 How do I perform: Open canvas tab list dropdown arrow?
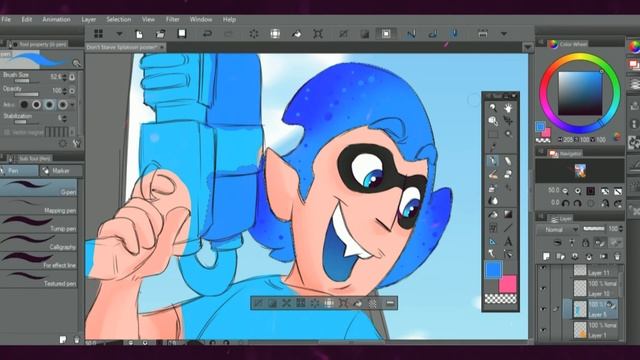(528, 48)
